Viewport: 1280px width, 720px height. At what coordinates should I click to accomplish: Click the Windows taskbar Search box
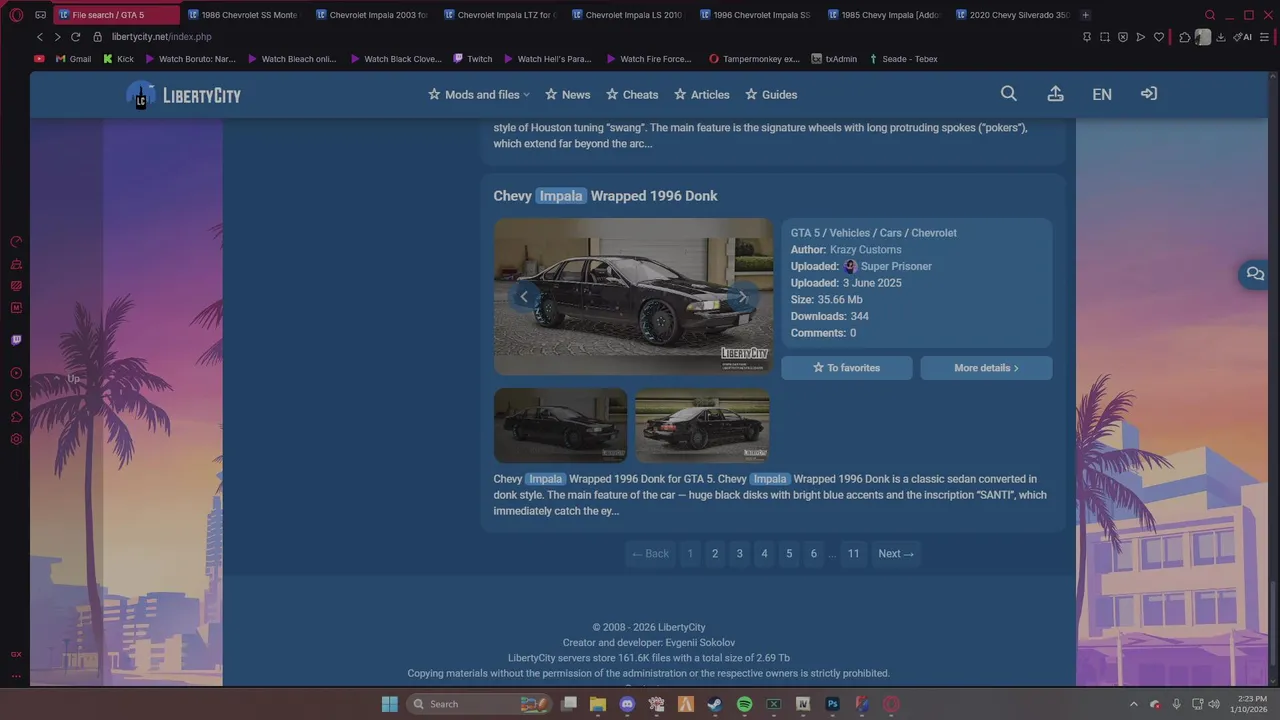coord(478,704)
